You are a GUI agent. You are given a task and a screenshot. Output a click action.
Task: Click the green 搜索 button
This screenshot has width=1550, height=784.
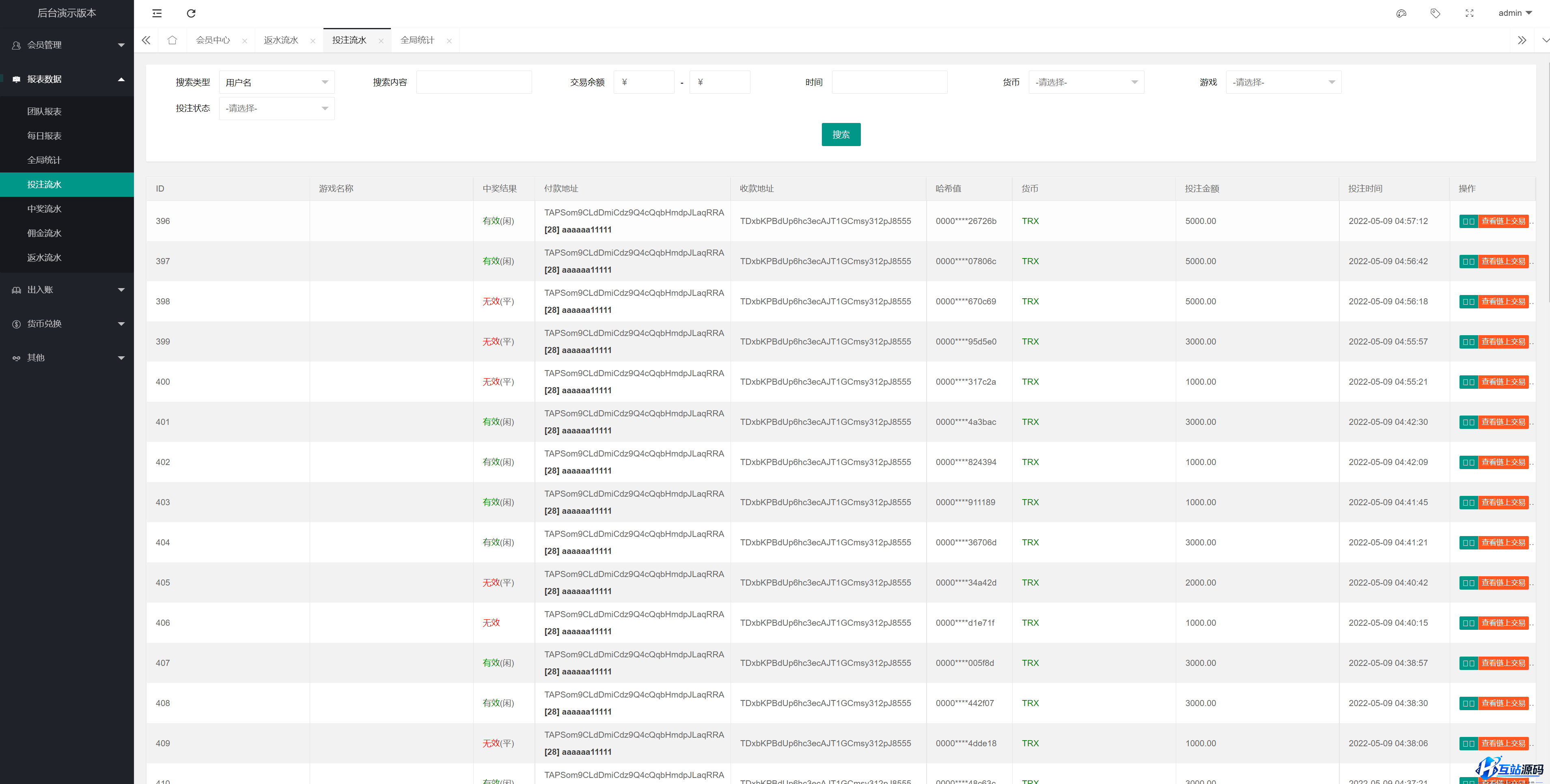click(x=841, y=135)
